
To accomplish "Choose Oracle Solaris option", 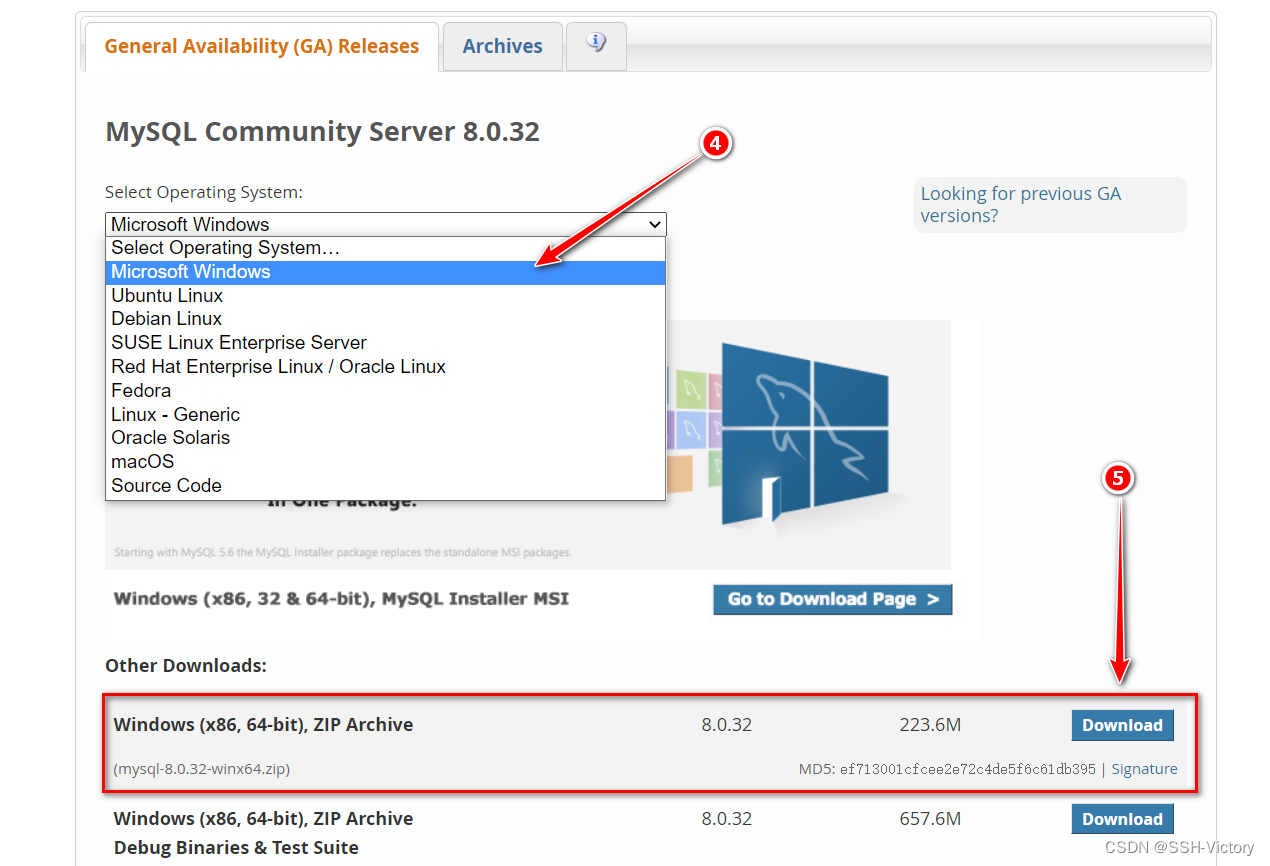I will 385,438.
